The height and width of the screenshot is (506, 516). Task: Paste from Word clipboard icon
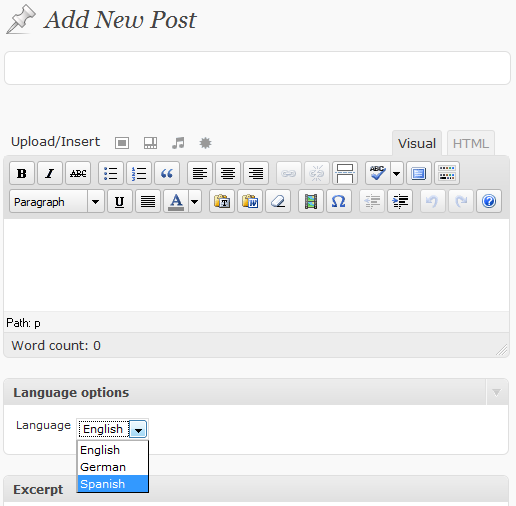pyautogui.click(x=250, y=201)
